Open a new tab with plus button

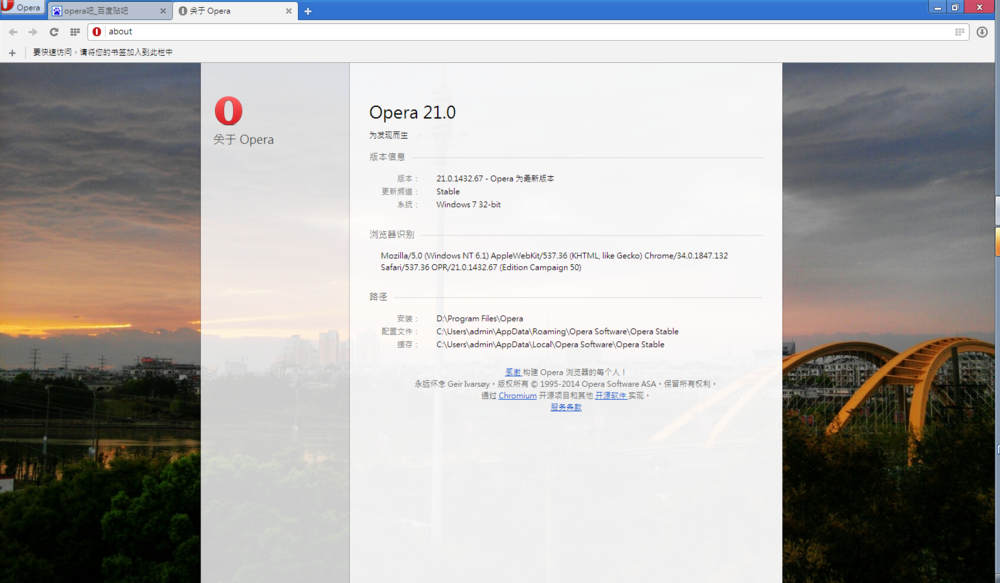[307, 11]
